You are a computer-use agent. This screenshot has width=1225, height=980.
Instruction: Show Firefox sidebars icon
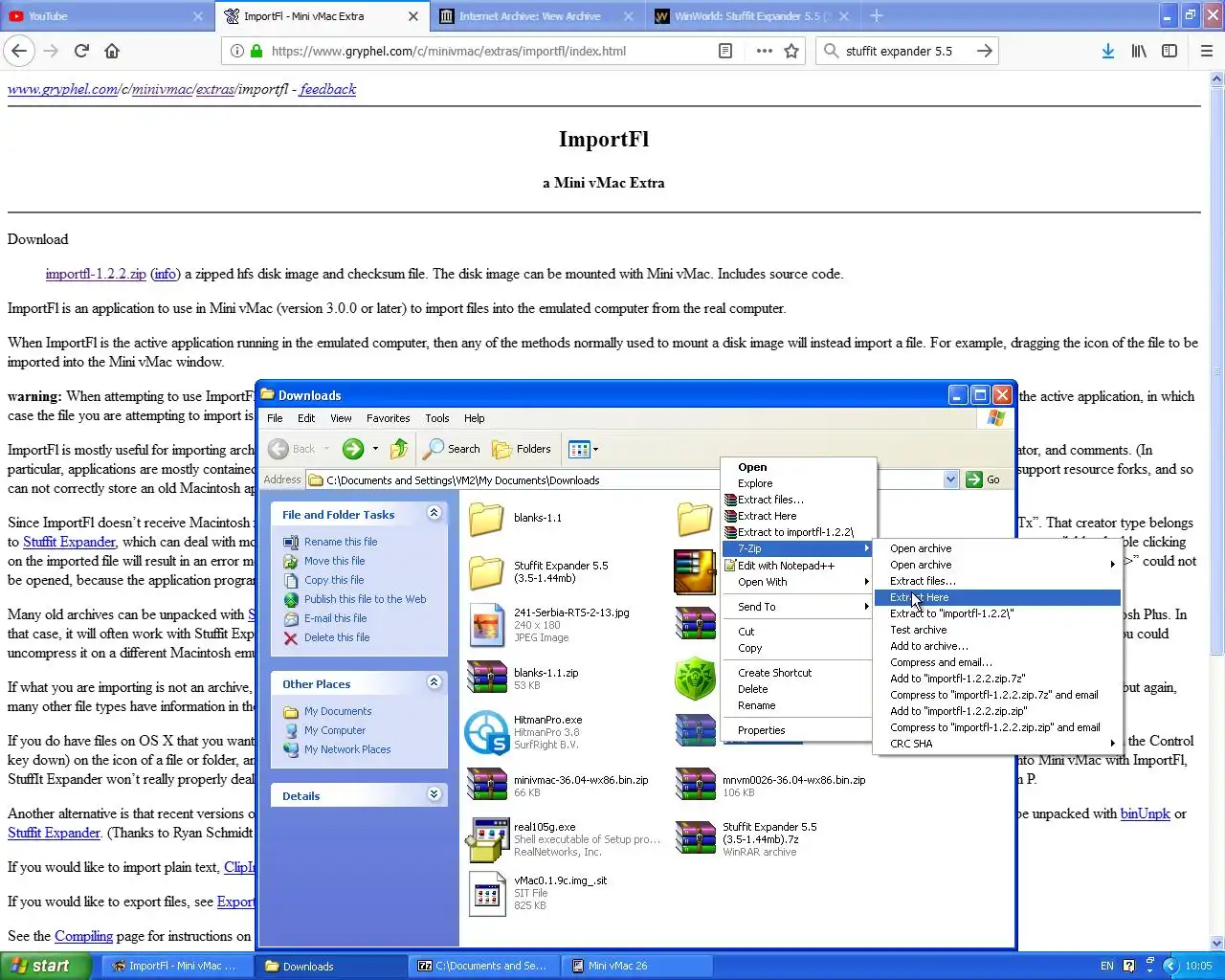click(1169, 51)
